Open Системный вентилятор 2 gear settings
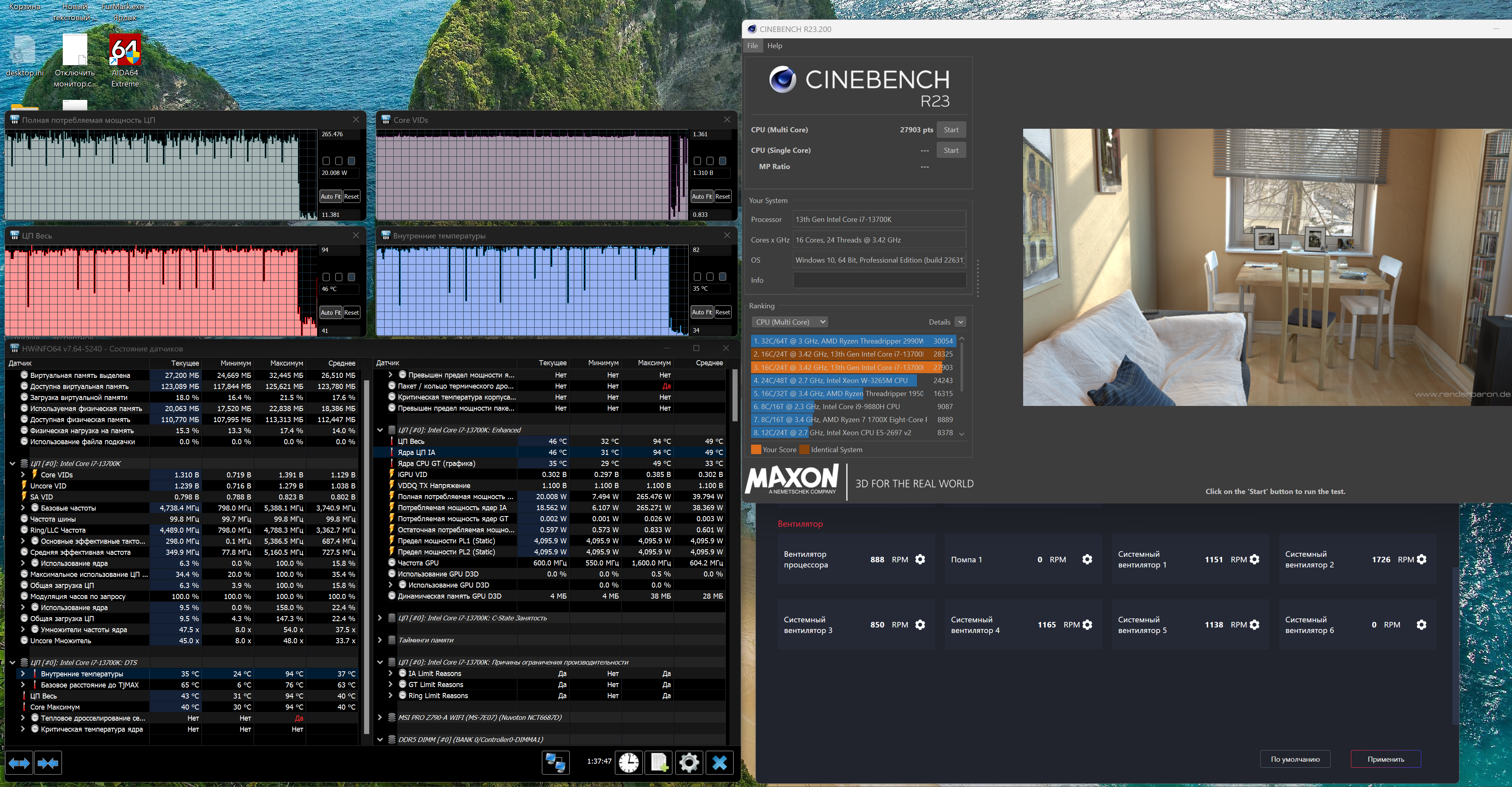The image size is (1512, 787). coord(1422,559)
